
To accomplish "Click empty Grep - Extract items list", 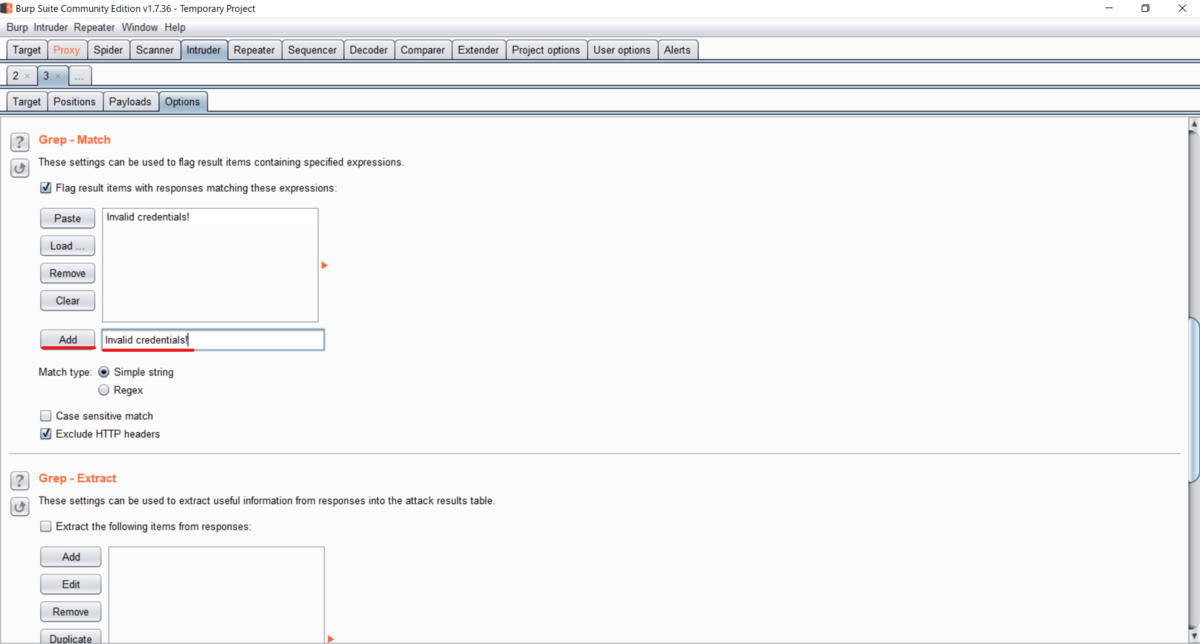I will 217,595.
